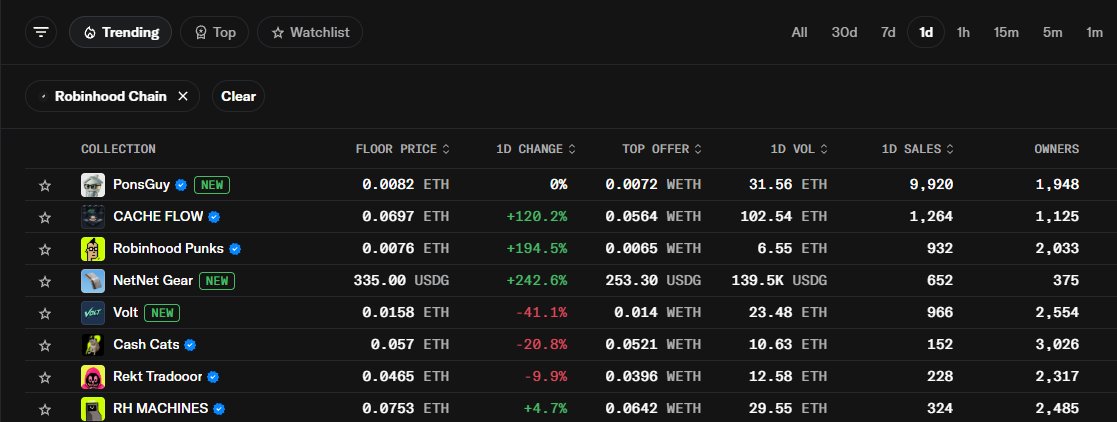
Task: Sort by 1D Sales column
Action: [917, 149]
